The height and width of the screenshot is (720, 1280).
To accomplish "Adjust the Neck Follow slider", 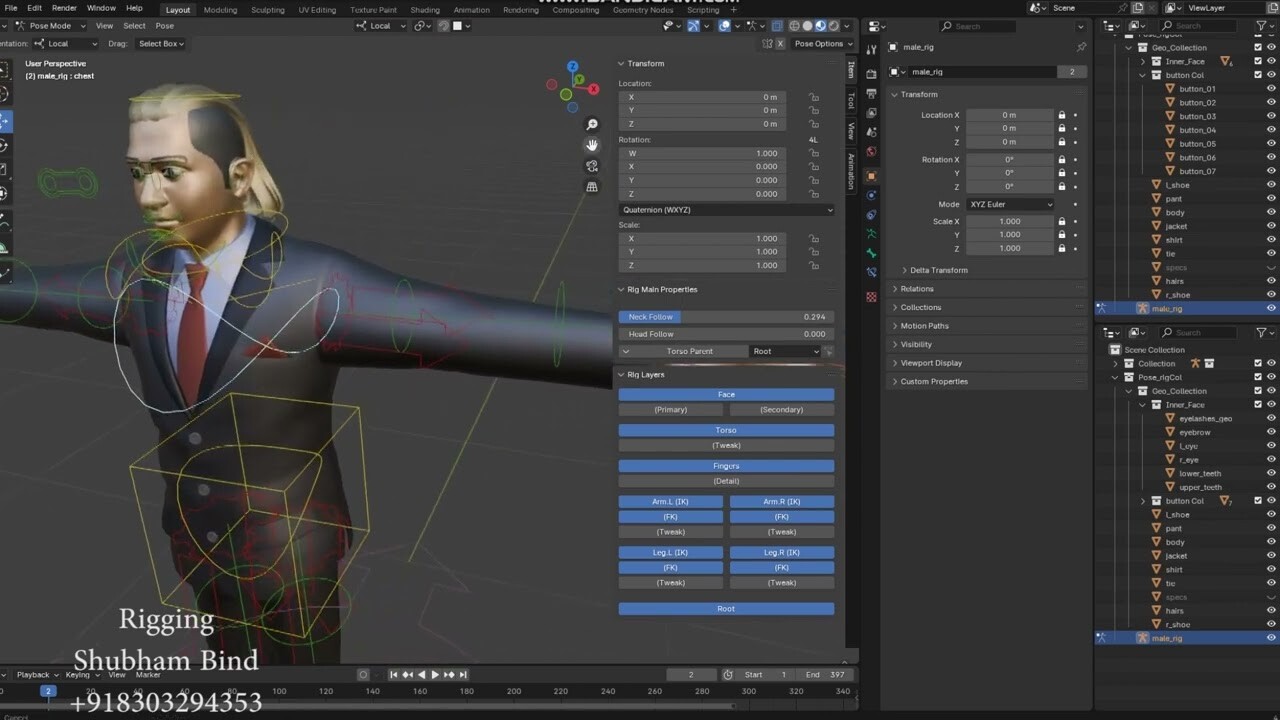I will click(x=726, y=316).
